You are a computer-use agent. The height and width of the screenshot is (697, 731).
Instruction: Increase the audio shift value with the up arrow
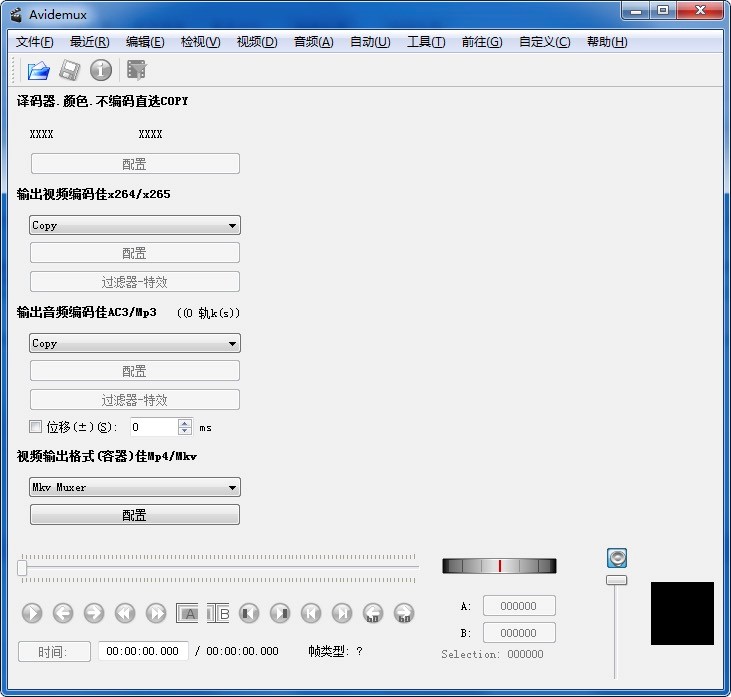[x=184, y=423]
